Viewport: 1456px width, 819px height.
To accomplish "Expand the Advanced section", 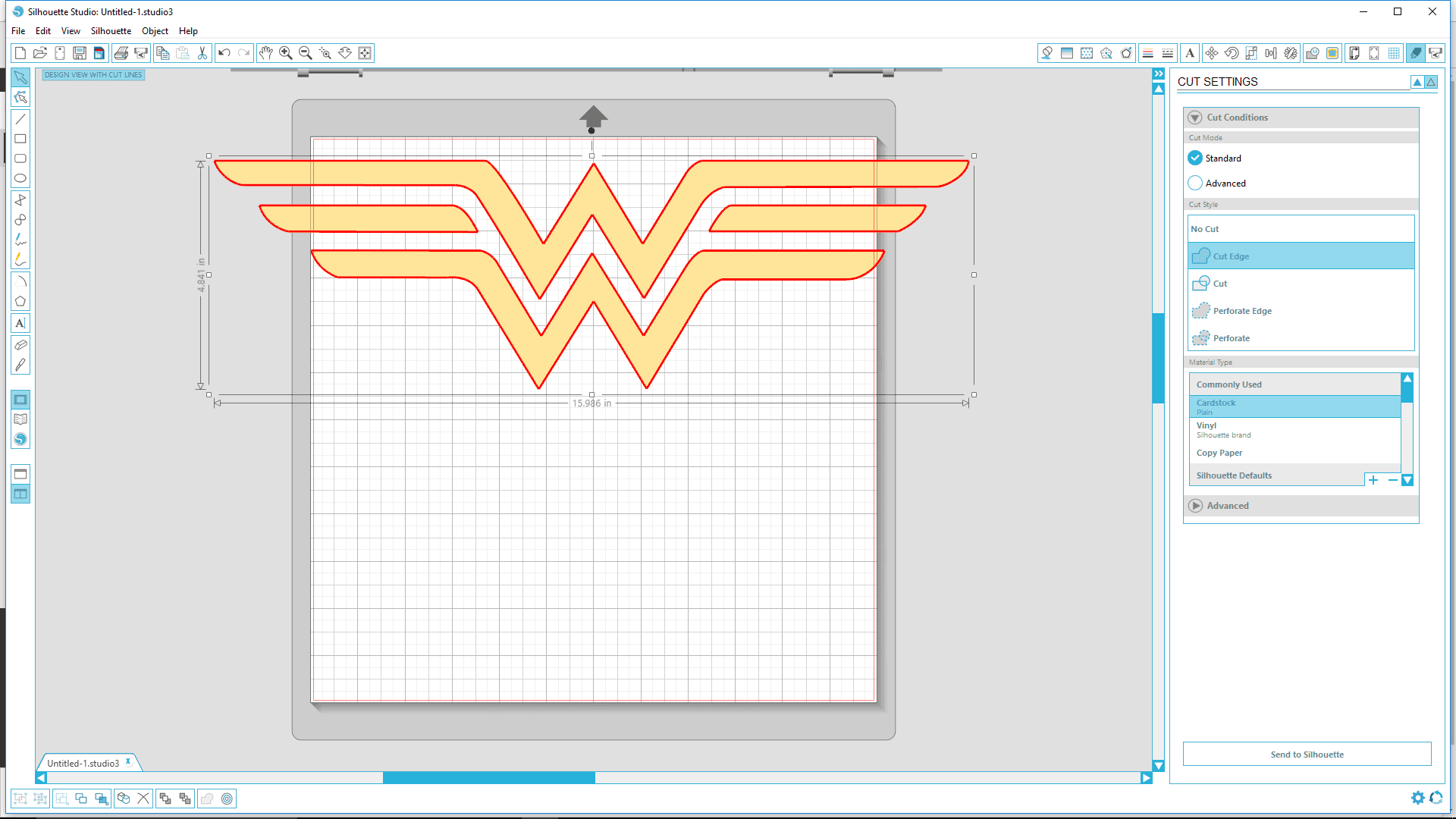I will (x=1195, y=506).
